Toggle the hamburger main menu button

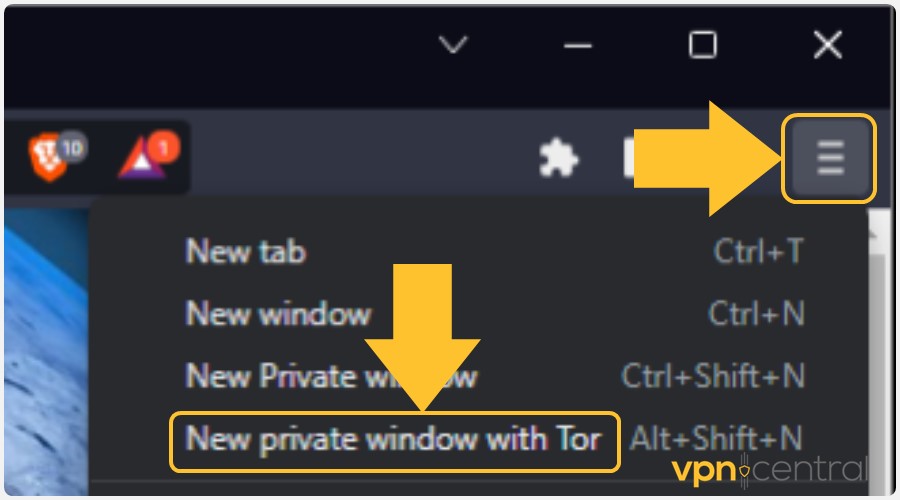pos(829,158)
